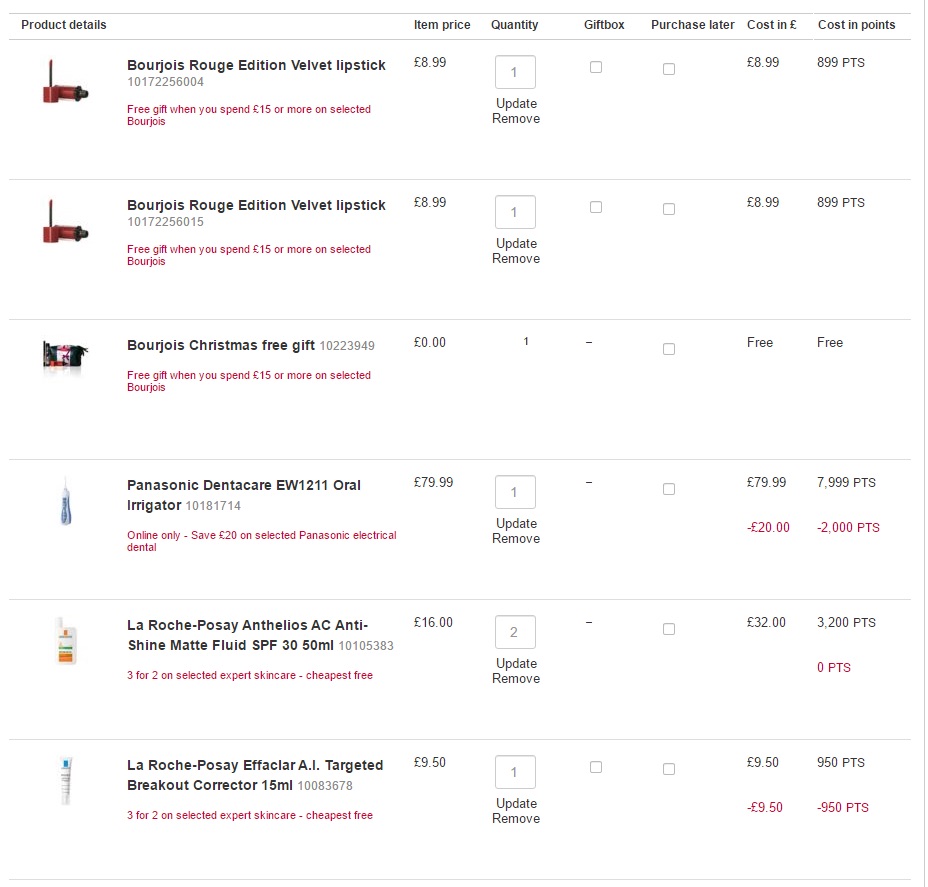Update quantity for Anthelios AC Matte Fluid
The image size is (928, 887).
click(x=516, y=664)
